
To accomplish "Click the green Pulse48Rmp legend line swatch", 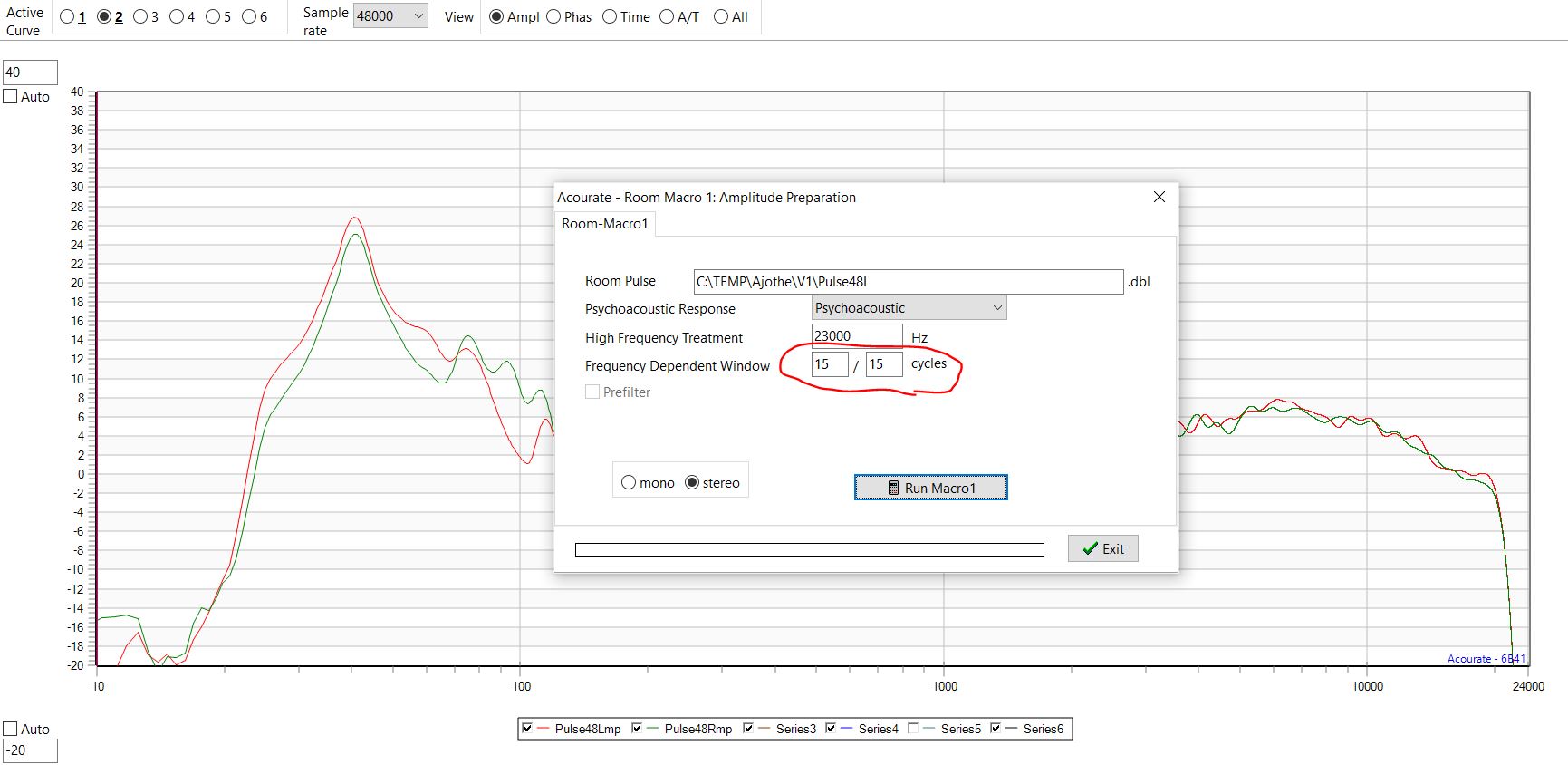I will pyautogui.click(x=653, y=728).
